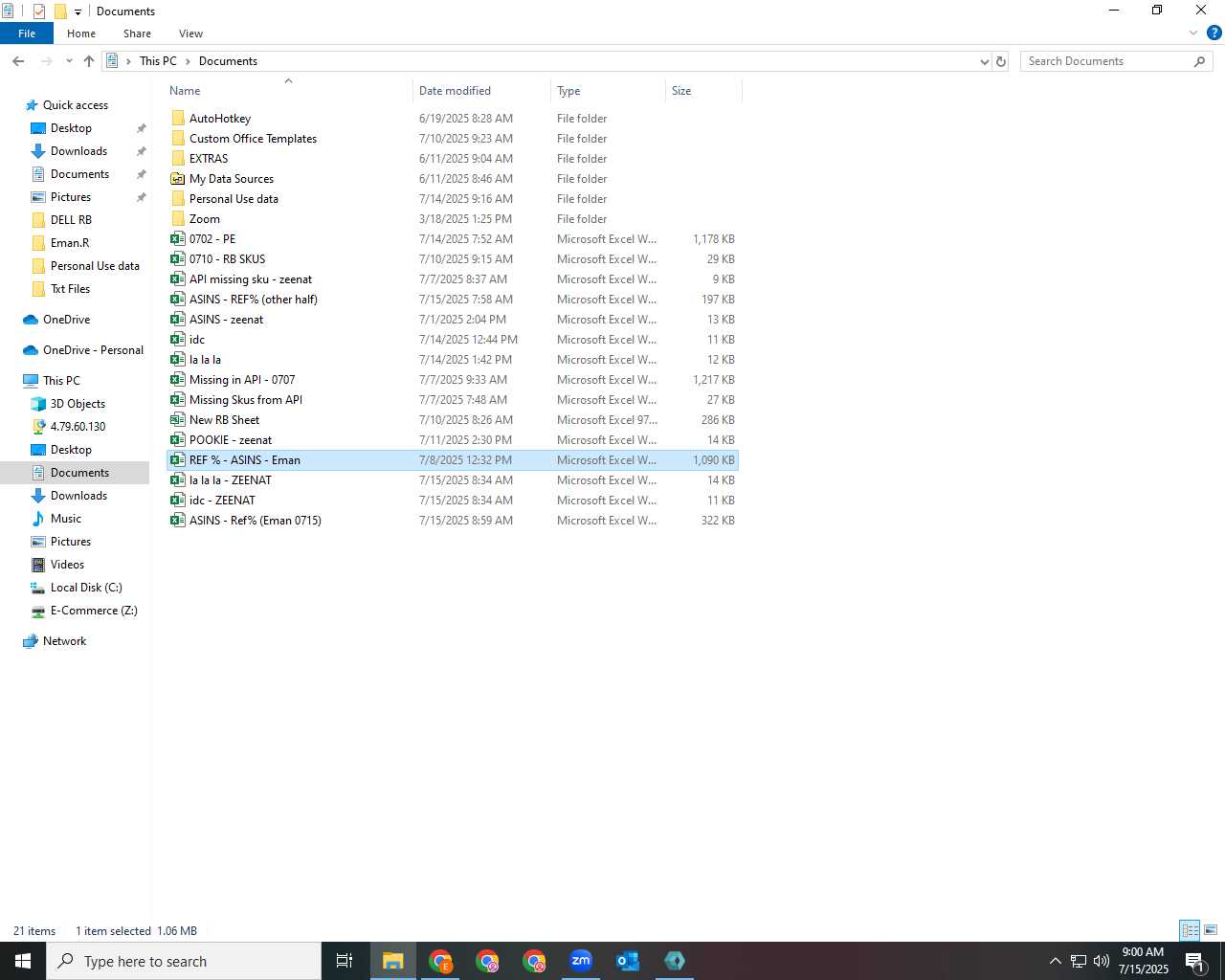Image resolution: width=1225 pixels, height=980 pixels.
Task: Open Txt Files folder in sidebar
Action: (70, 289)
